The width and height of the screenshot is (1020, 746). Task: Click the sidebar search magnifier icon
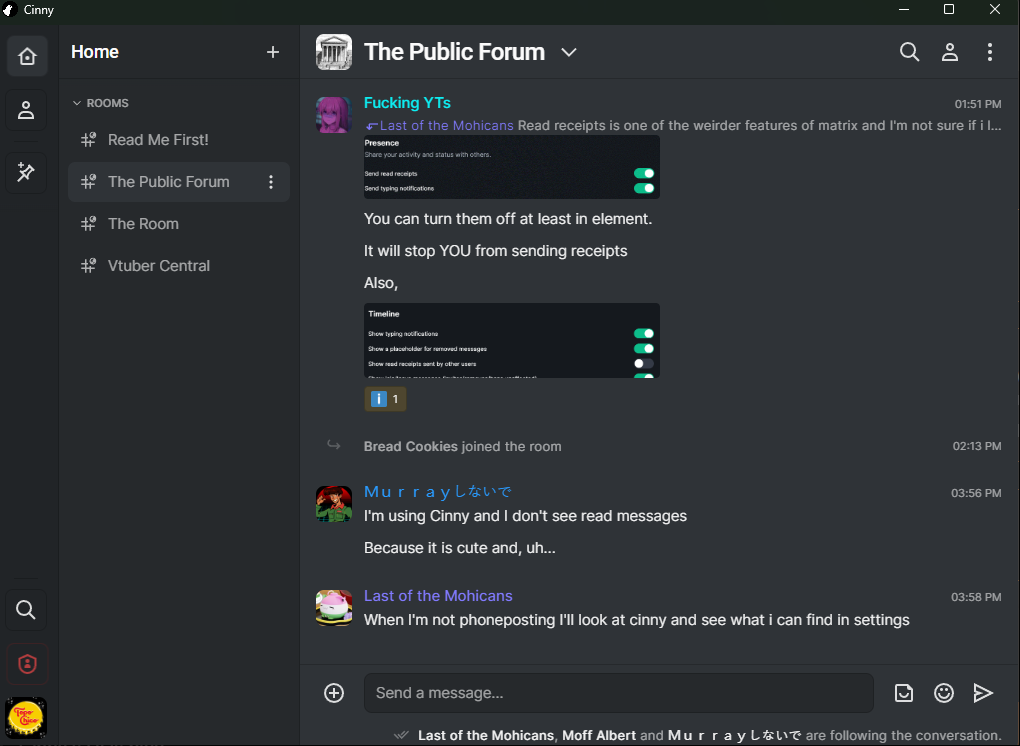click(x=27, y=609)
